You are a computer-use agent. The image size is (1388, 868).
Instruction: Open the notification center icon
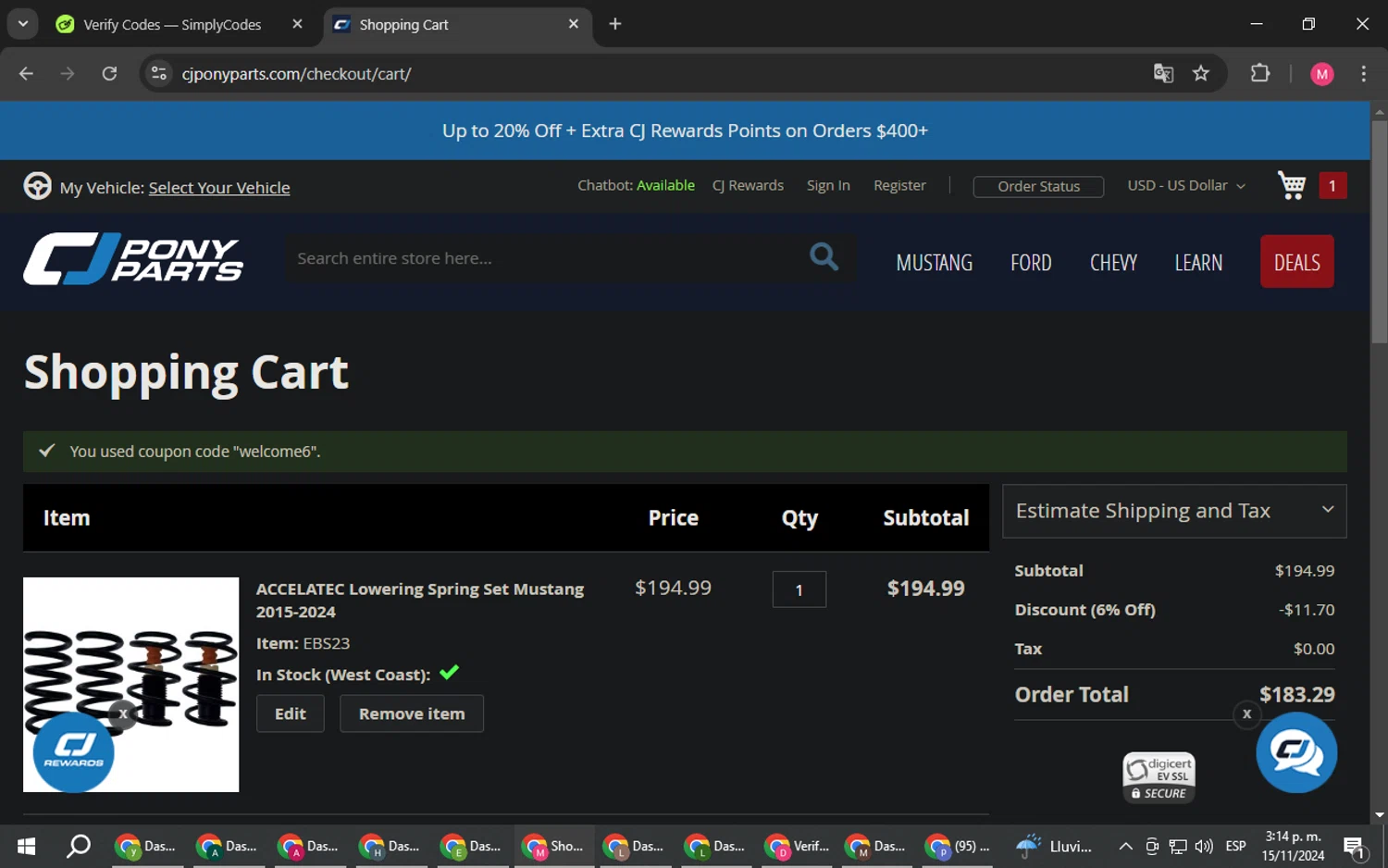1354,846
